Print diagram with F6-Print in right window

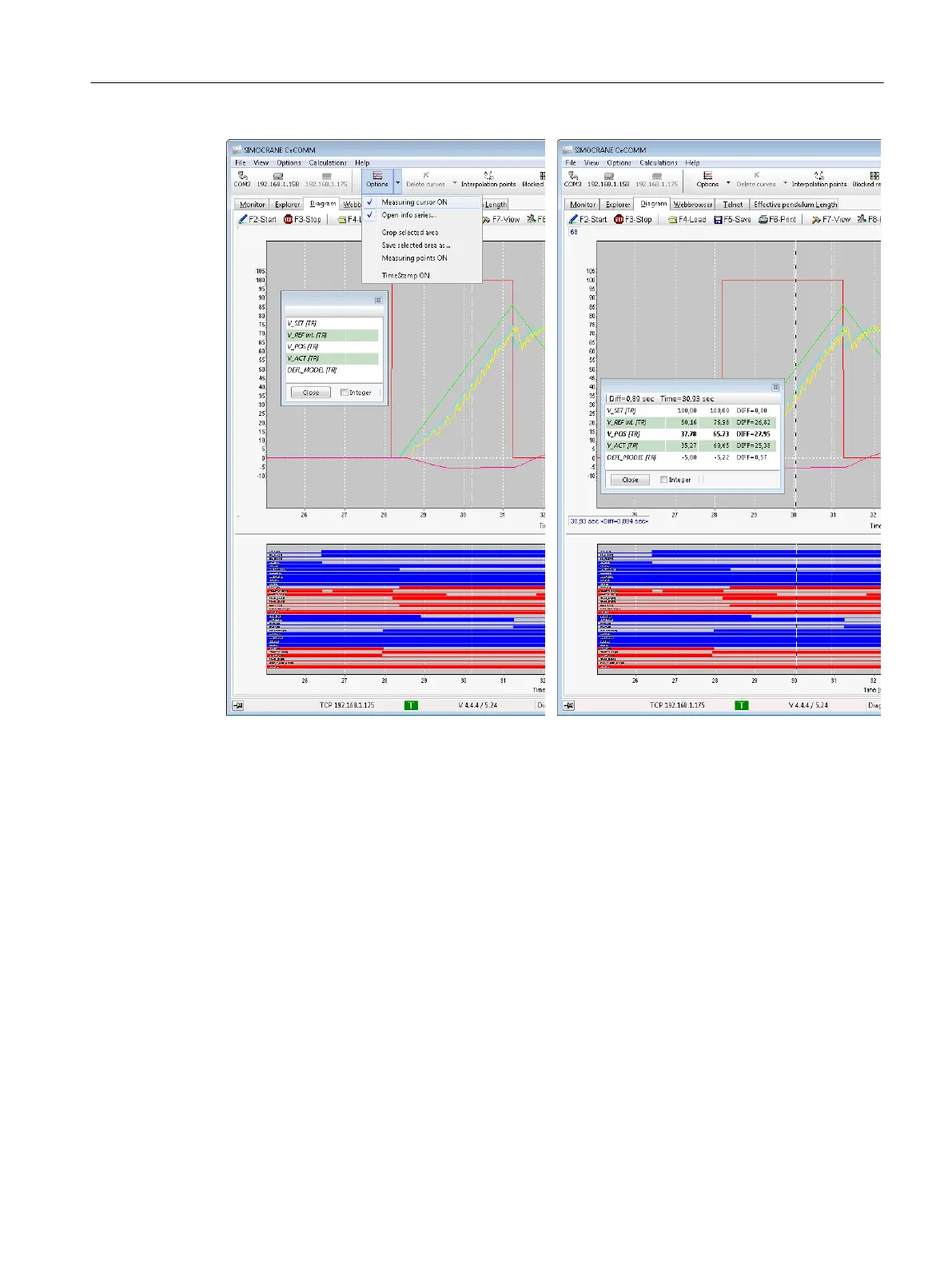[777, 219]
